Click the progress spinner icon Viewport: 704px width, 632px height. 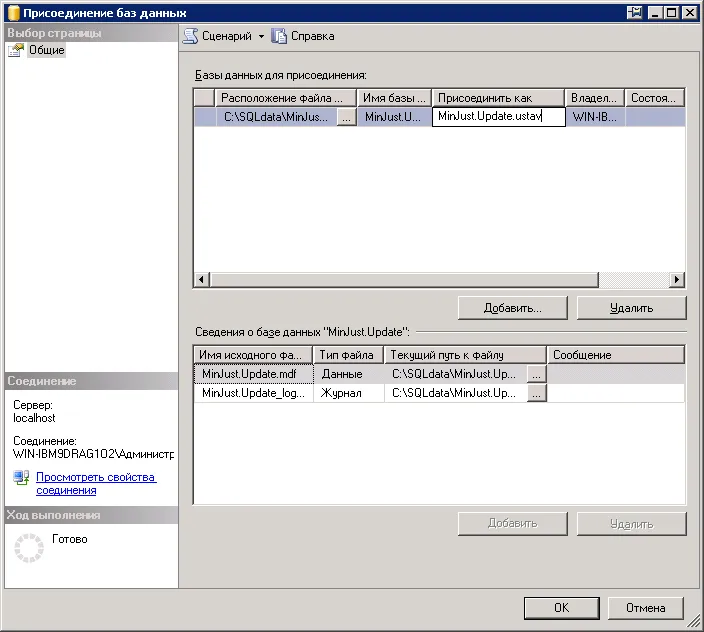29,548
